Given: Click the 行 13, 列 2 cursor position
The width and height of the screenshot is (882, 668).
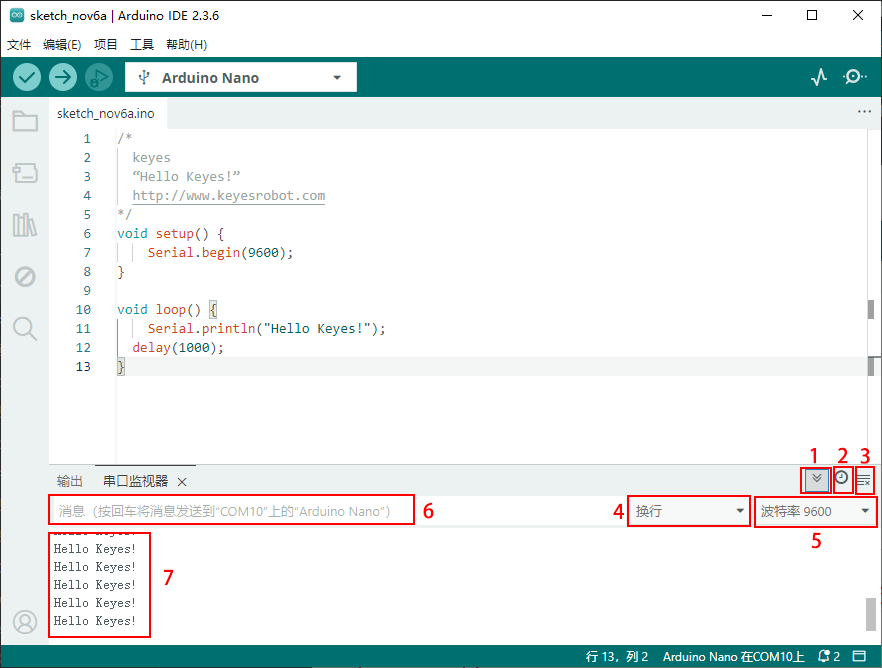Looking at the screenshot, I should pos(616,656).
